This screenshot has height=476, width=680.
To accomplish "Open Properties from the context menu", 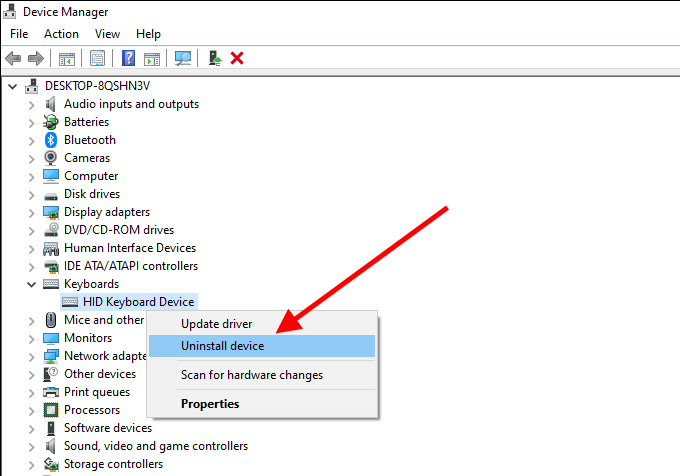I will 262,404.
